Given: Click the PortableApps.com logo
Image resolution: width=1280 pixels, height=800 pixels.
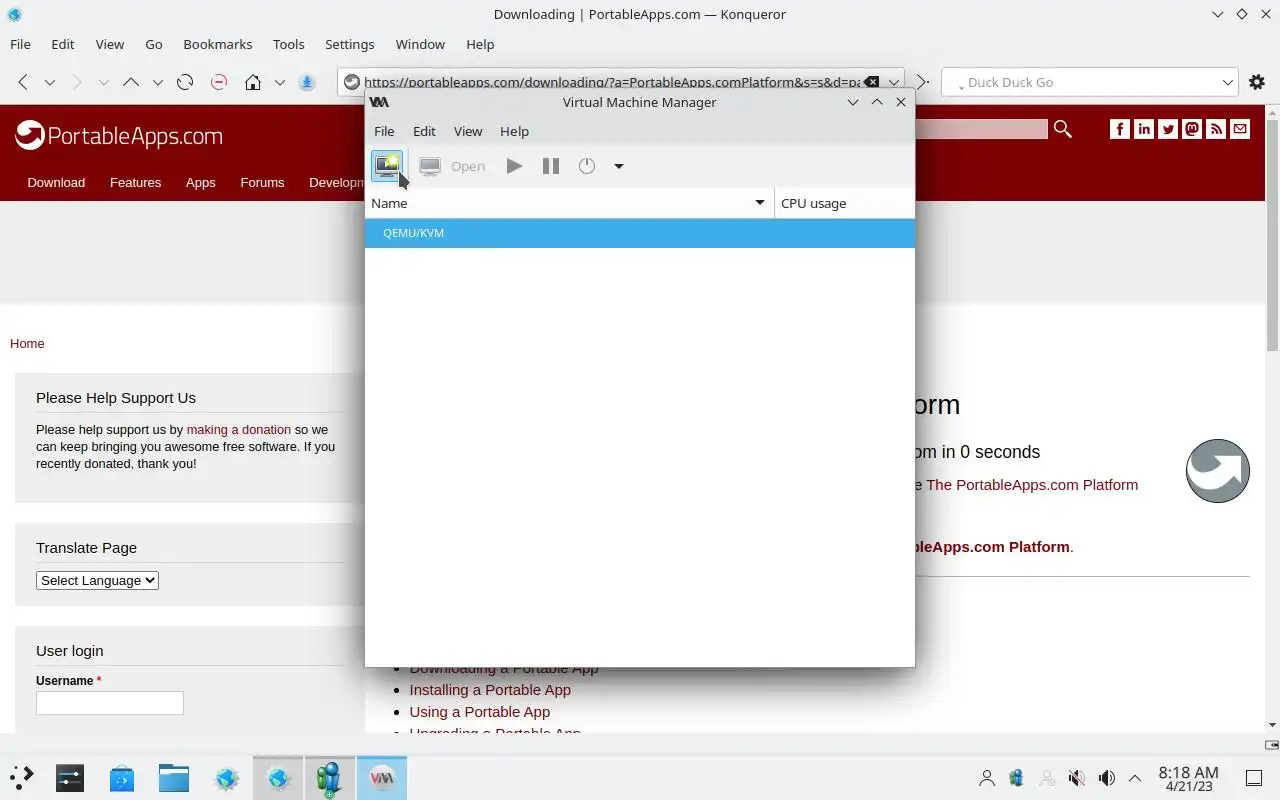Looking at the screenshot, I should 119,135.
